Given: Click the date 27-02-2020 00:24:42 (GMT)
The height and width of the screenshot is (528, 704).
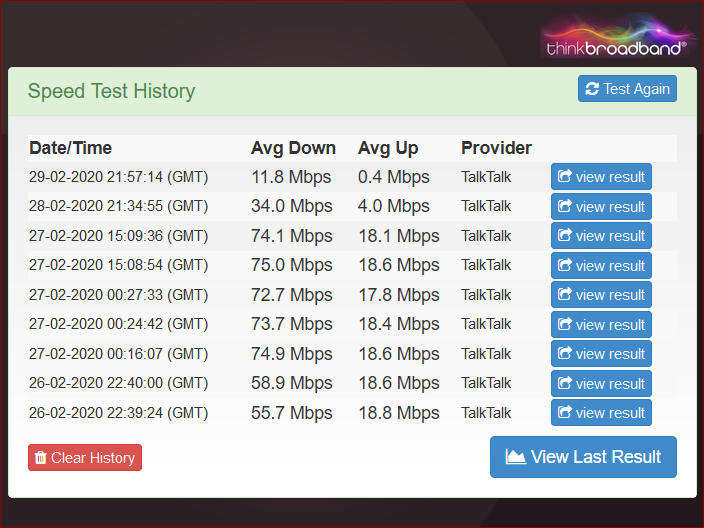Looking at the screenshot, I should point(119,324).
